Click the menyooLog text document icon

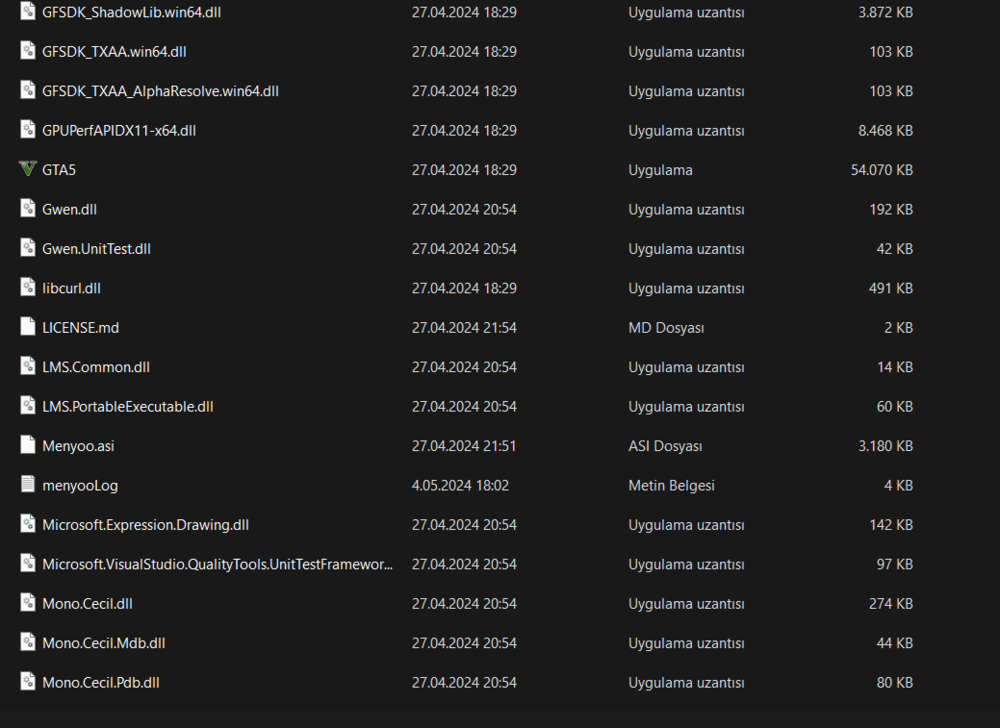[27, 485]
